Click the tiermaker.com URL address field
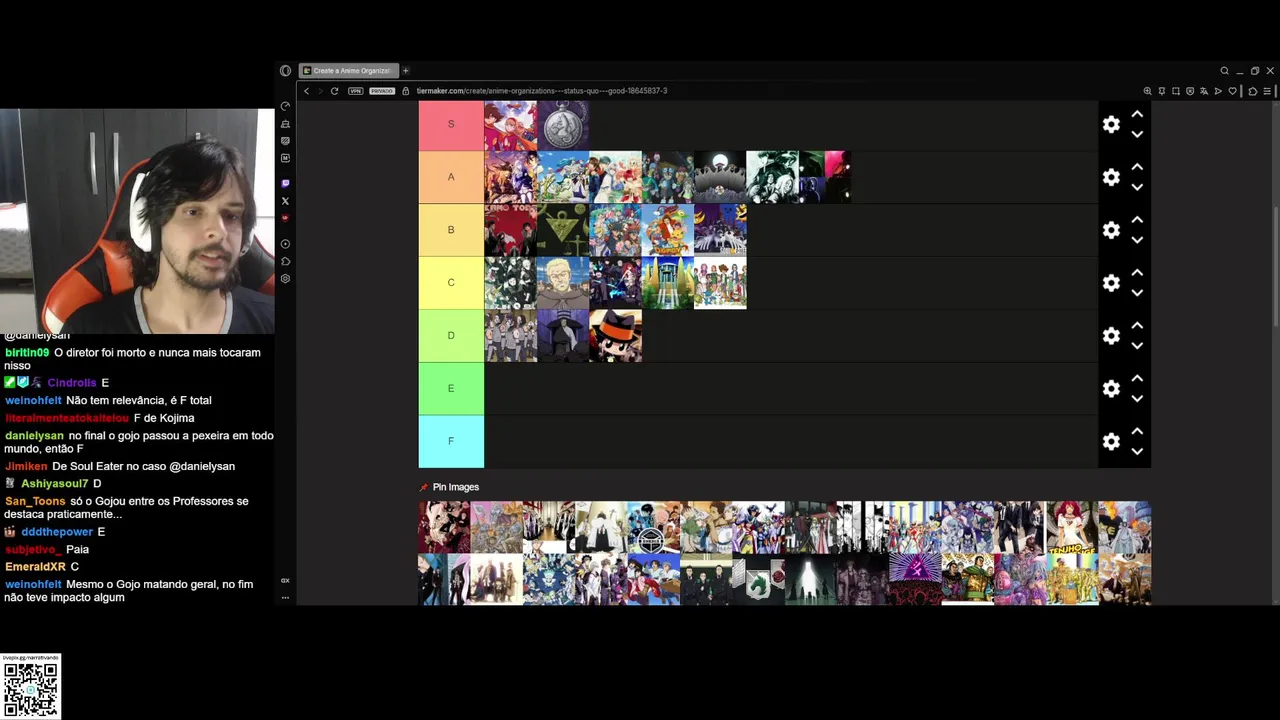1280x720 pixels. [541, 91]
